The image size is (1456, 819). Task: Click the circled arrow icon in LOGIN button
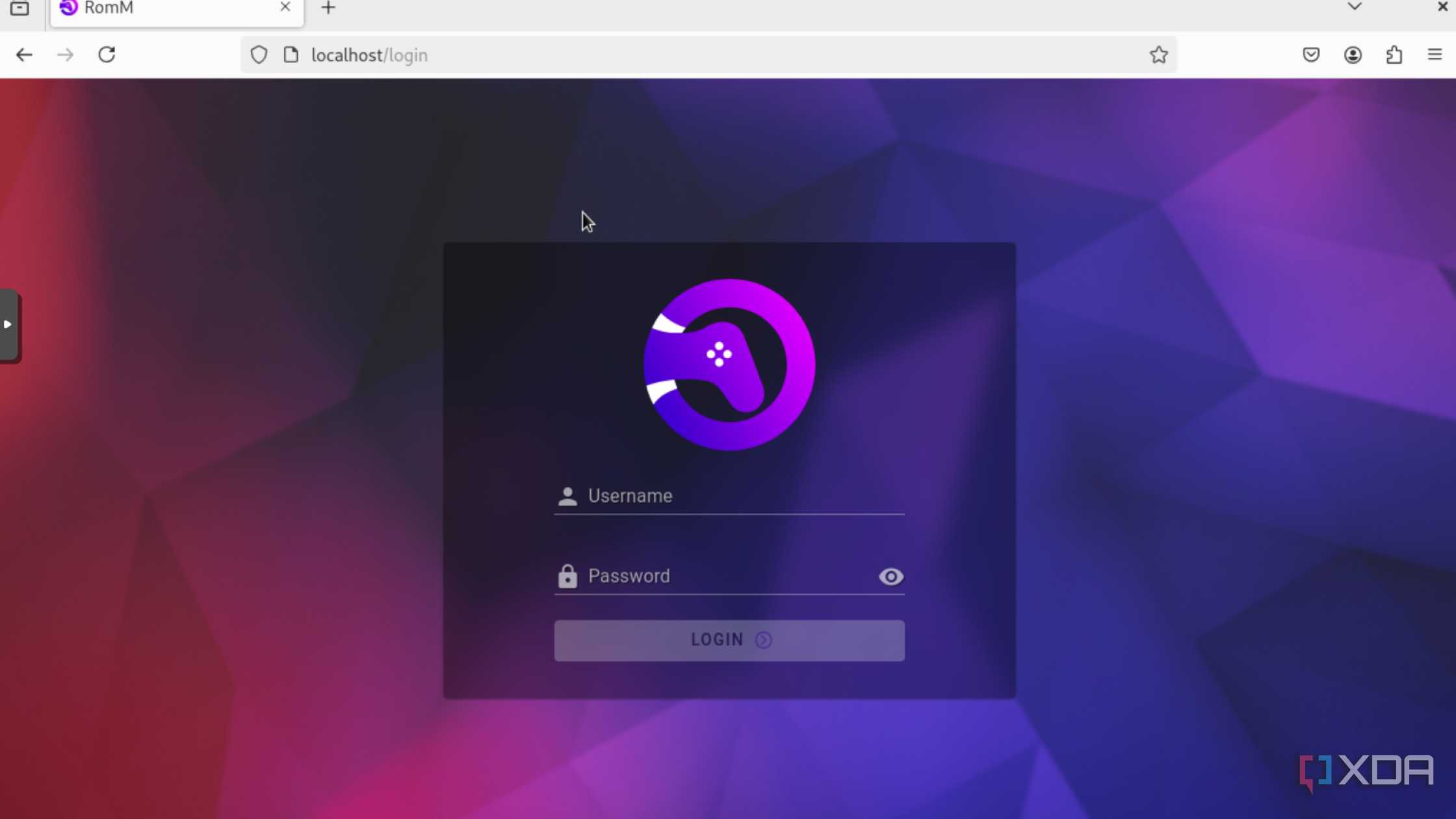pos(764,640)
